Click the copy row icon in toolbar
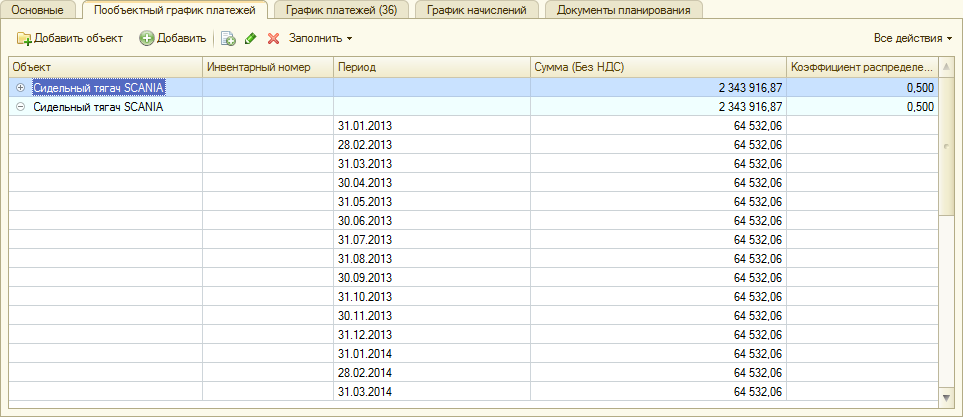This screenshot has width=963, height=417. pos(228,38)
